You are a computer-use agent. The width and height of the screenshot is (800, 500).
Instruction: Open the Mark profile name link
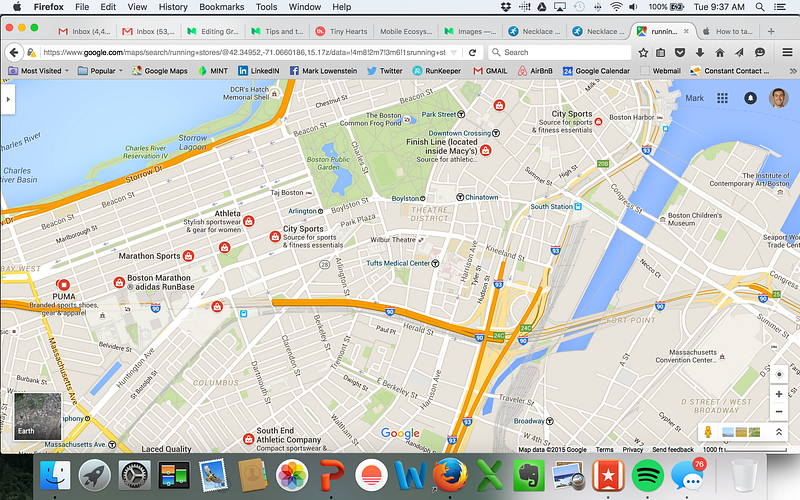694,98
